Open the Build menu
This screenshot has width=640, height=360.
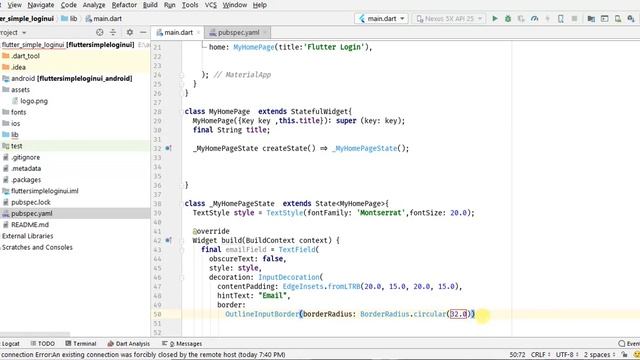click(150, 5)
